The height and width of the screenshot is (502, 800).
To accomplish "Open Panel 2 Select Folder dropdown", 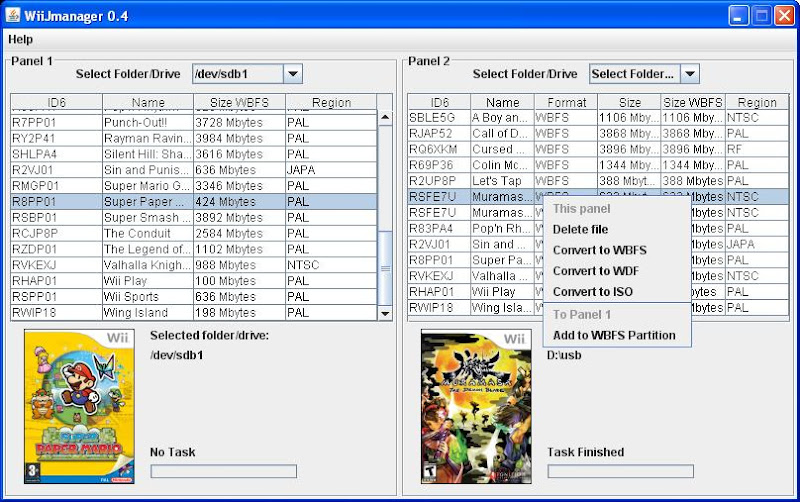I will pos(690,74).
